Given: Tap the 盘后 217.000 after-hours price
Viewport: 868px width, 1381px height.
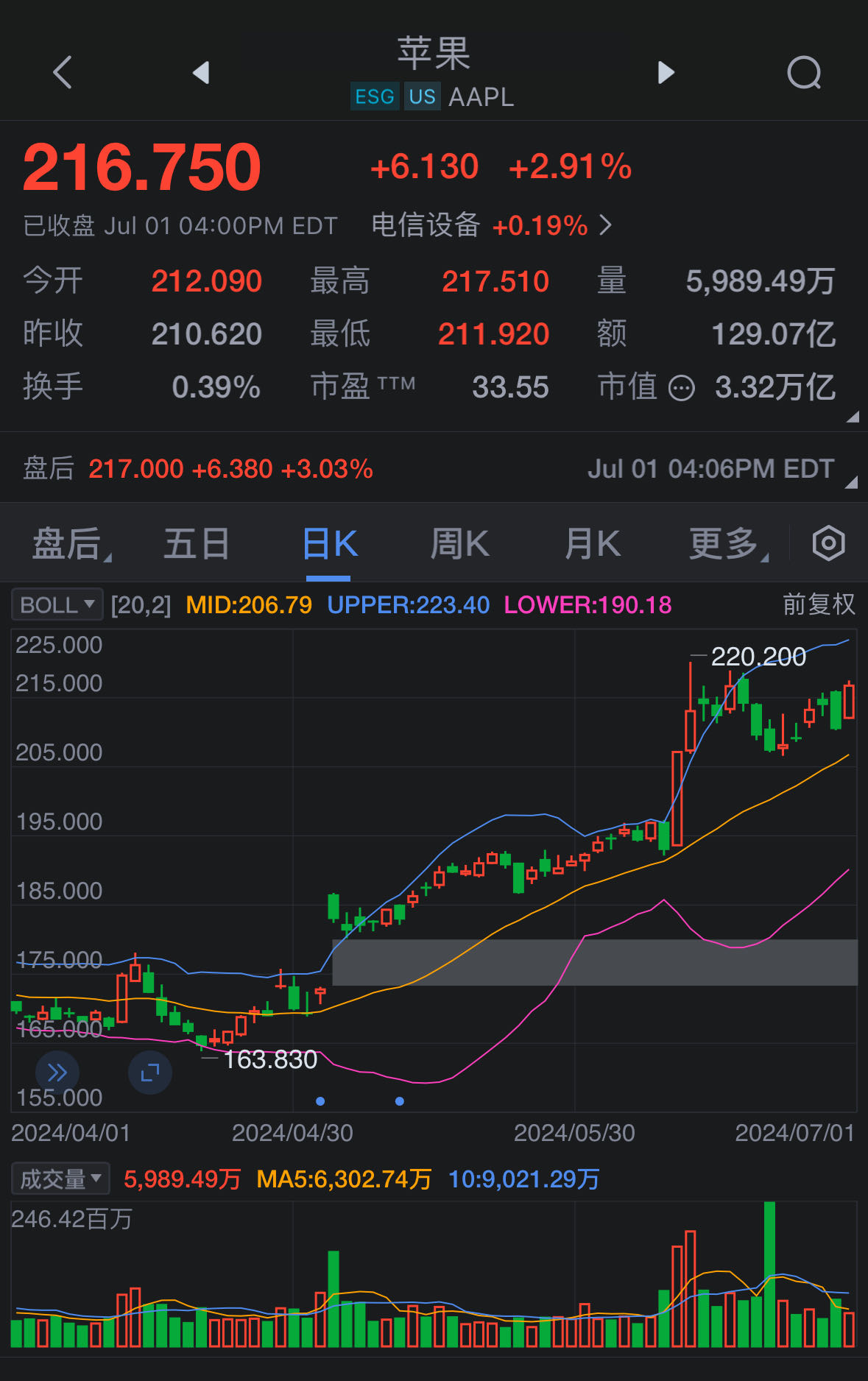Looking at the screenshot, I should [x=135, y=469].
